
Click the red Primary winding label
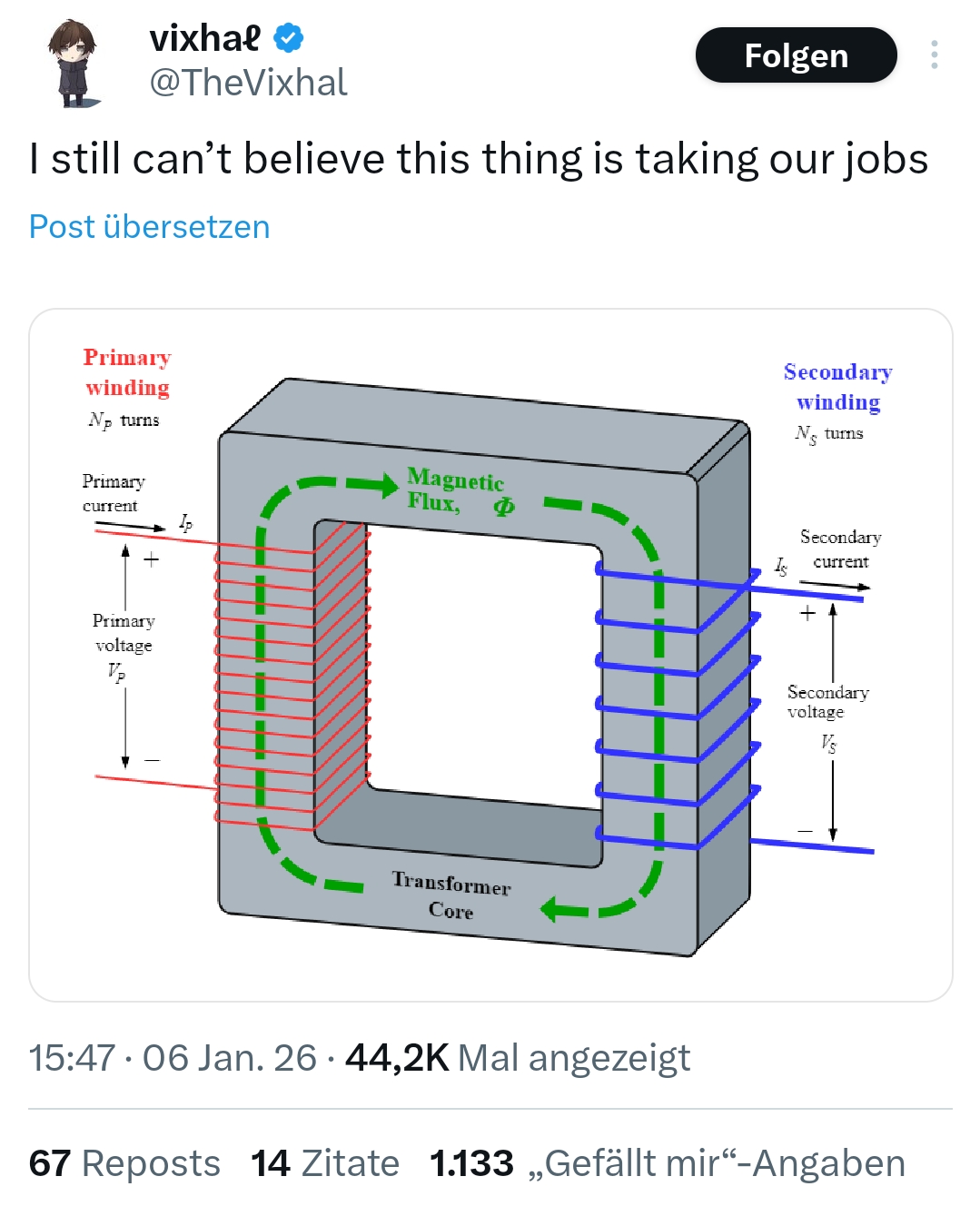[x=127, y=372]
